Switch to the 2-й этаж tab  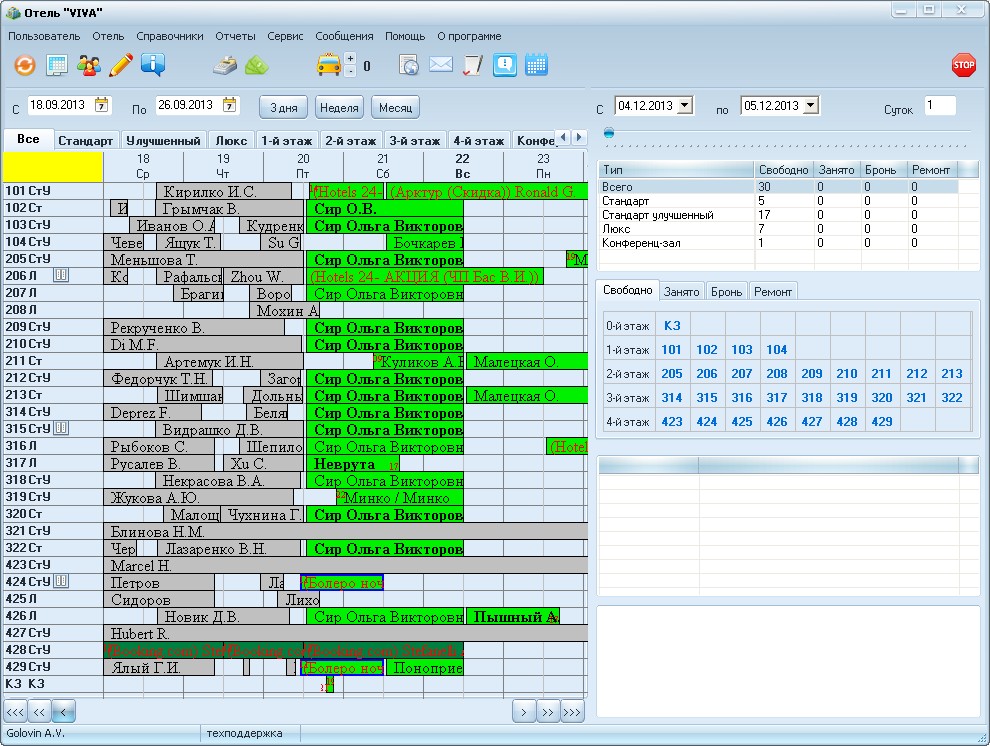(x=350, y=141)
